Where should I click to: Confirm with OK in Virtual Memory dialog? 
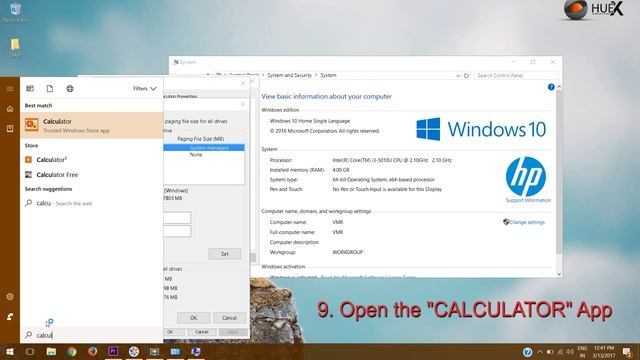point(193,318)
